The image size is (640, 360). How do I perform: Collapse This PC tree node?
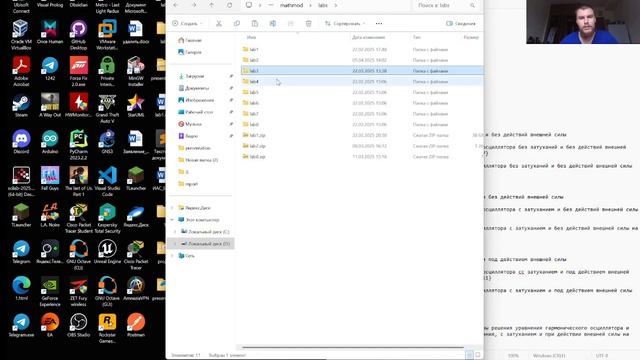coord(172,220)
